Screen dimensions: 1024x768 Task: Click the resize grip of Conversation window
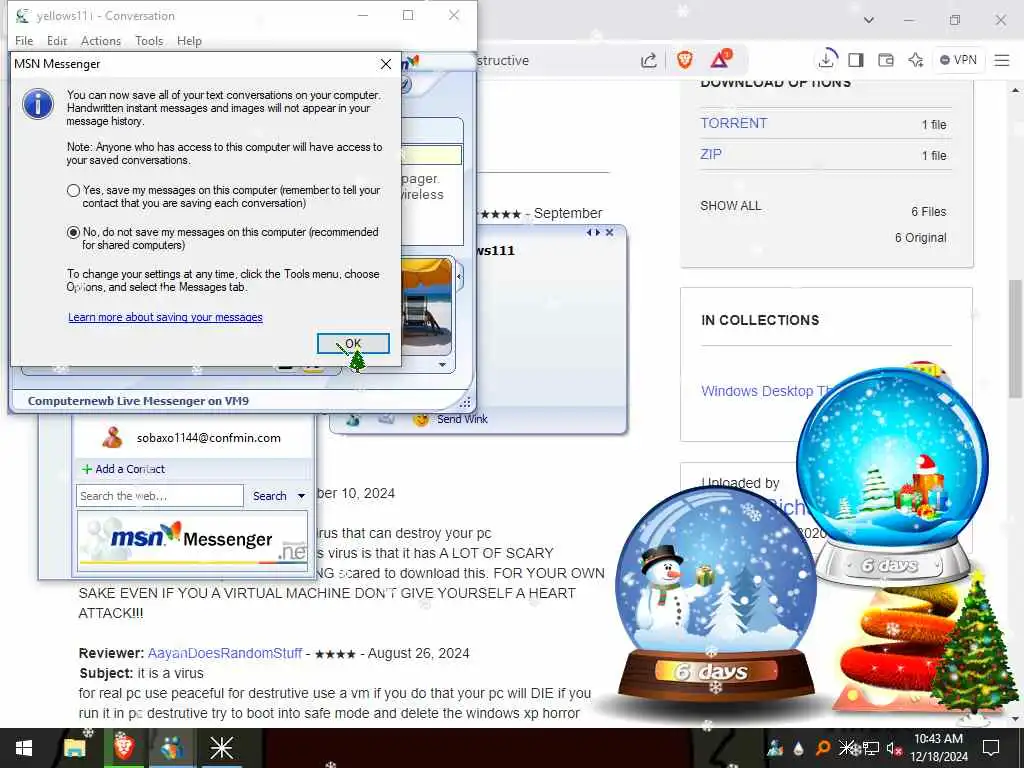click(x=466, y=402)
